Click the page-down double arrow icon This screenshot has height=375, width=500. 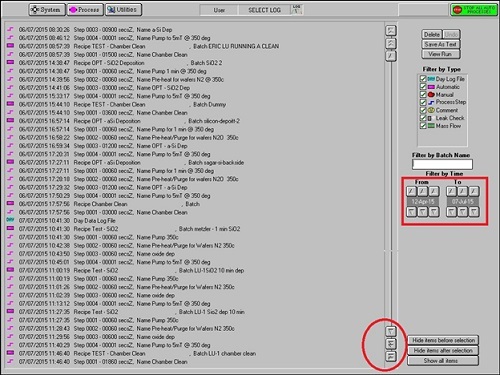point(391,344)
